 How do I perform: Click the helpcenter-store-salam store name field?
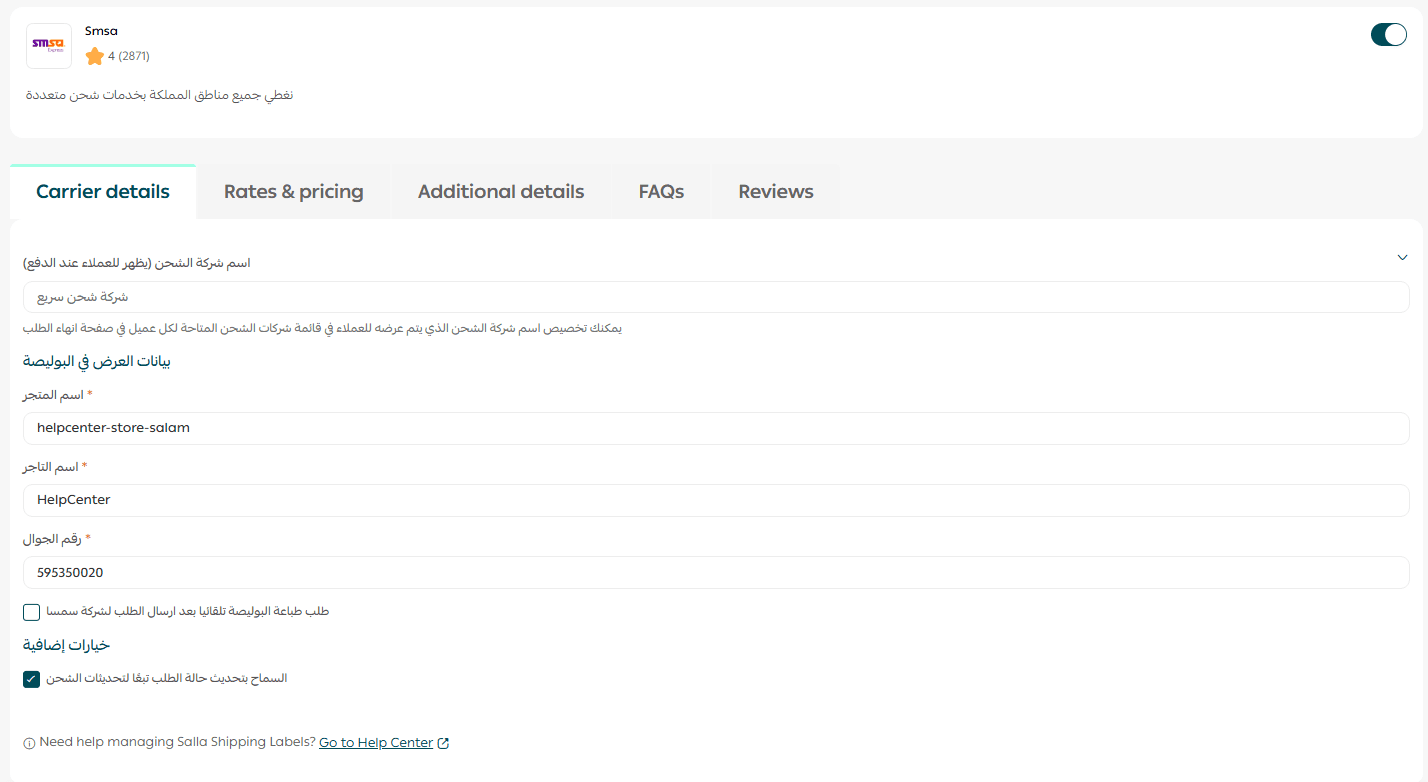(x=715, y=428)
